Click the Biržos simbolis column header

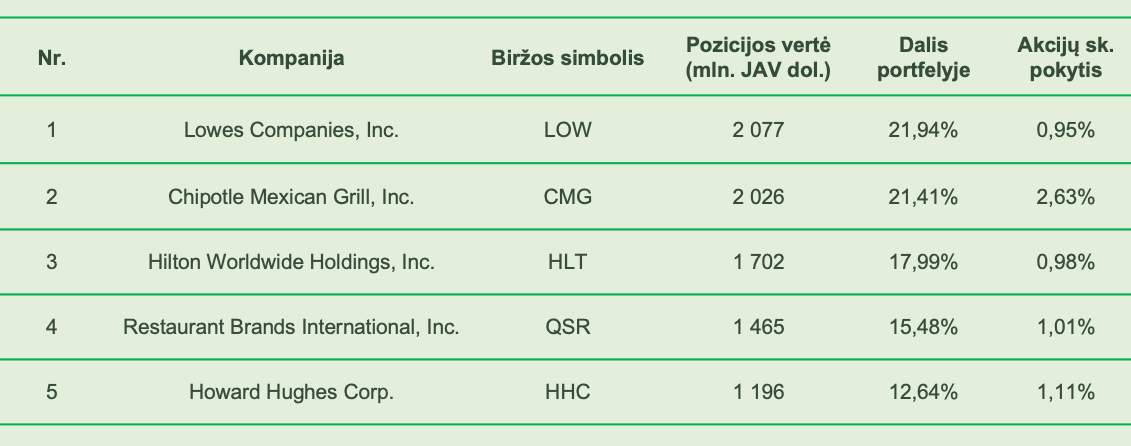[x=568, y=58]
